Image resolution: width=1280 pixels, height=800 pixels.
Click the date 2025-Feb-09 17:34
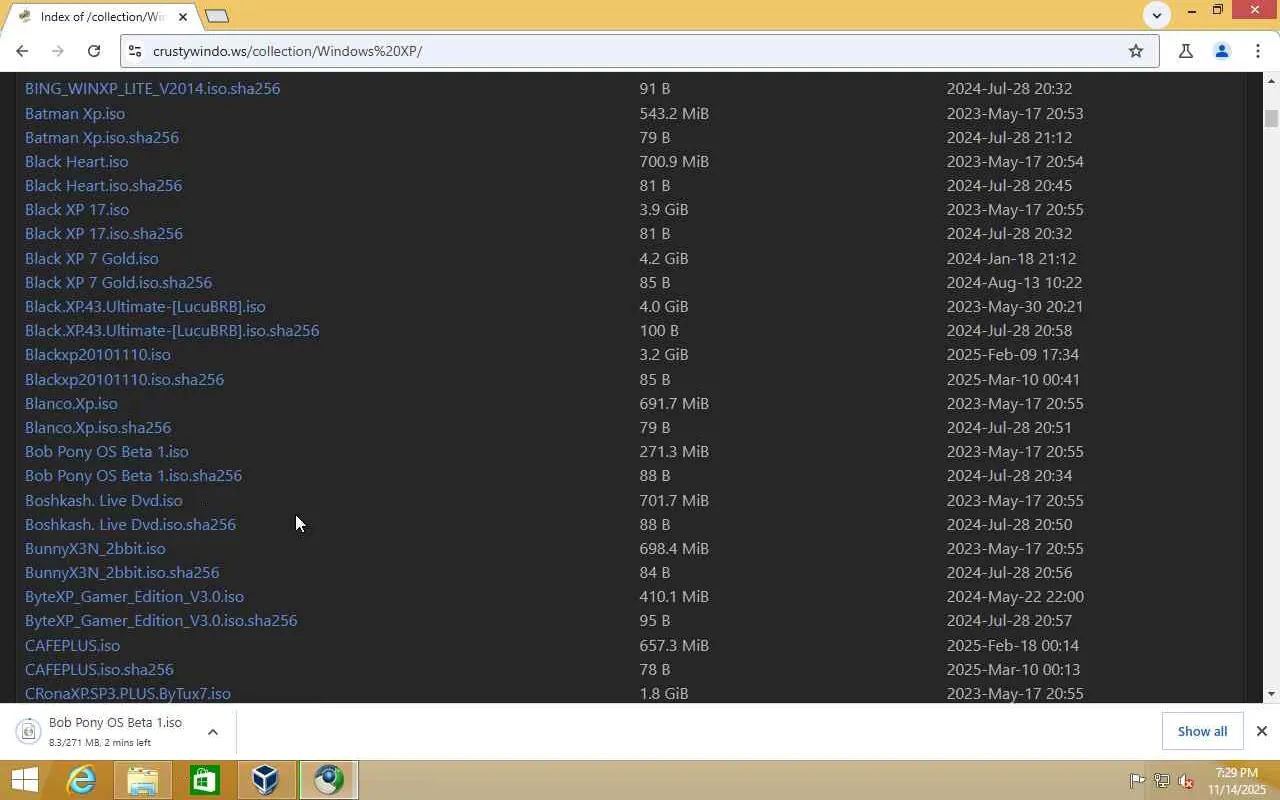[x=1013, y=354]
